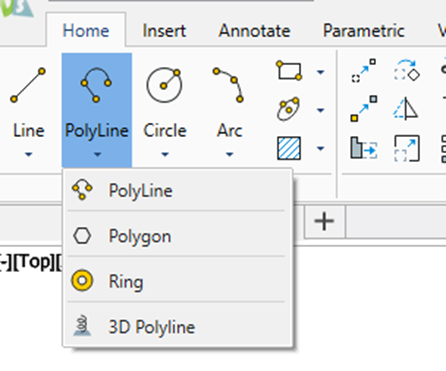This screenshot has width=446, height=371.
Task: Open the Circle options dropdown arrow
Action: [x=165, y=154]
